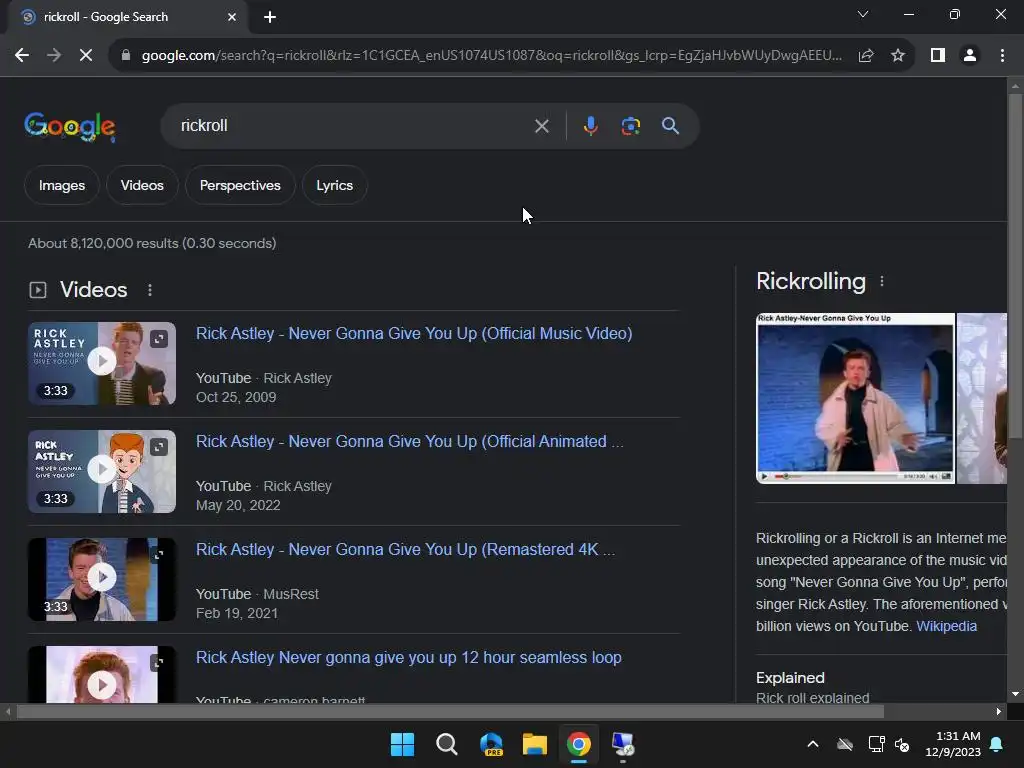
Task: Click horizontal scrollbar right arrow
Action: click(999, 712)
